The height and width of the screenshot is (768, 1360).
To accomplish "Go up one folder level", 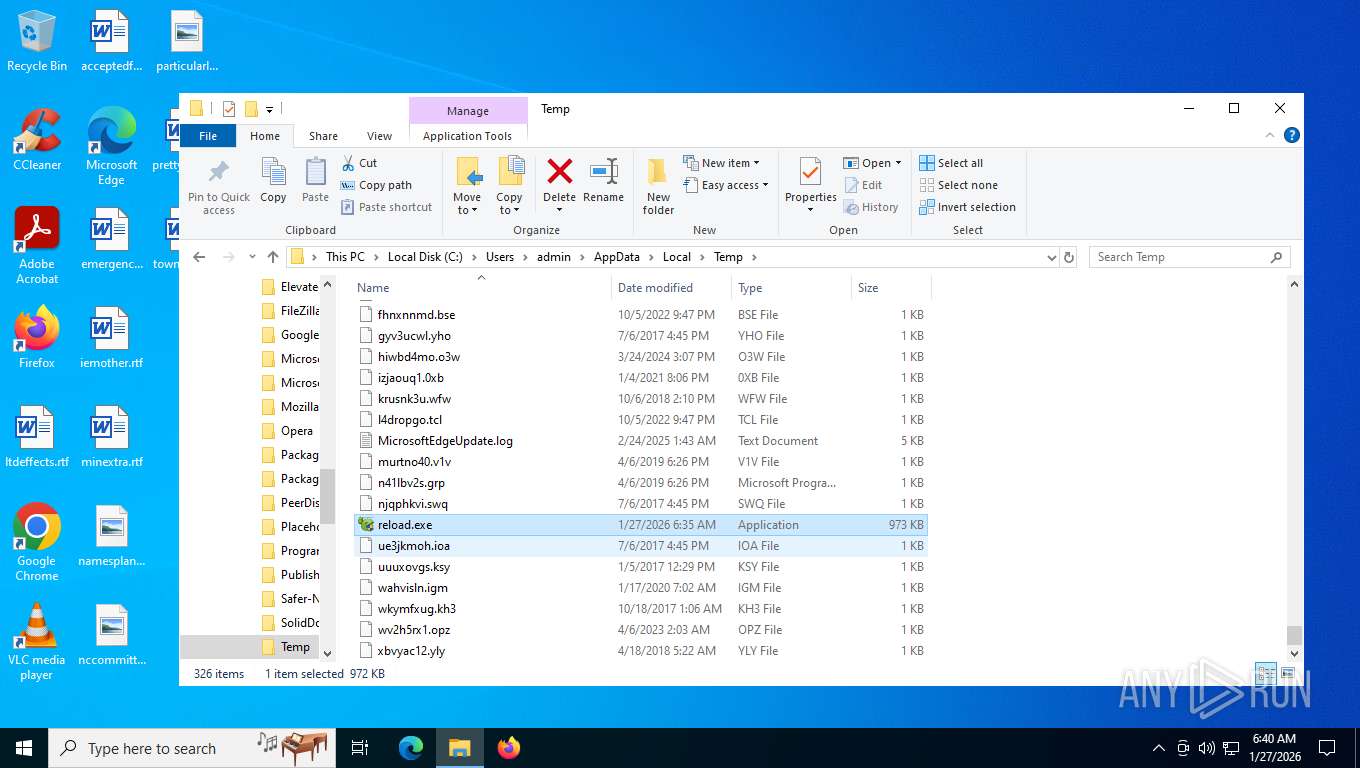I will point(272,257).
